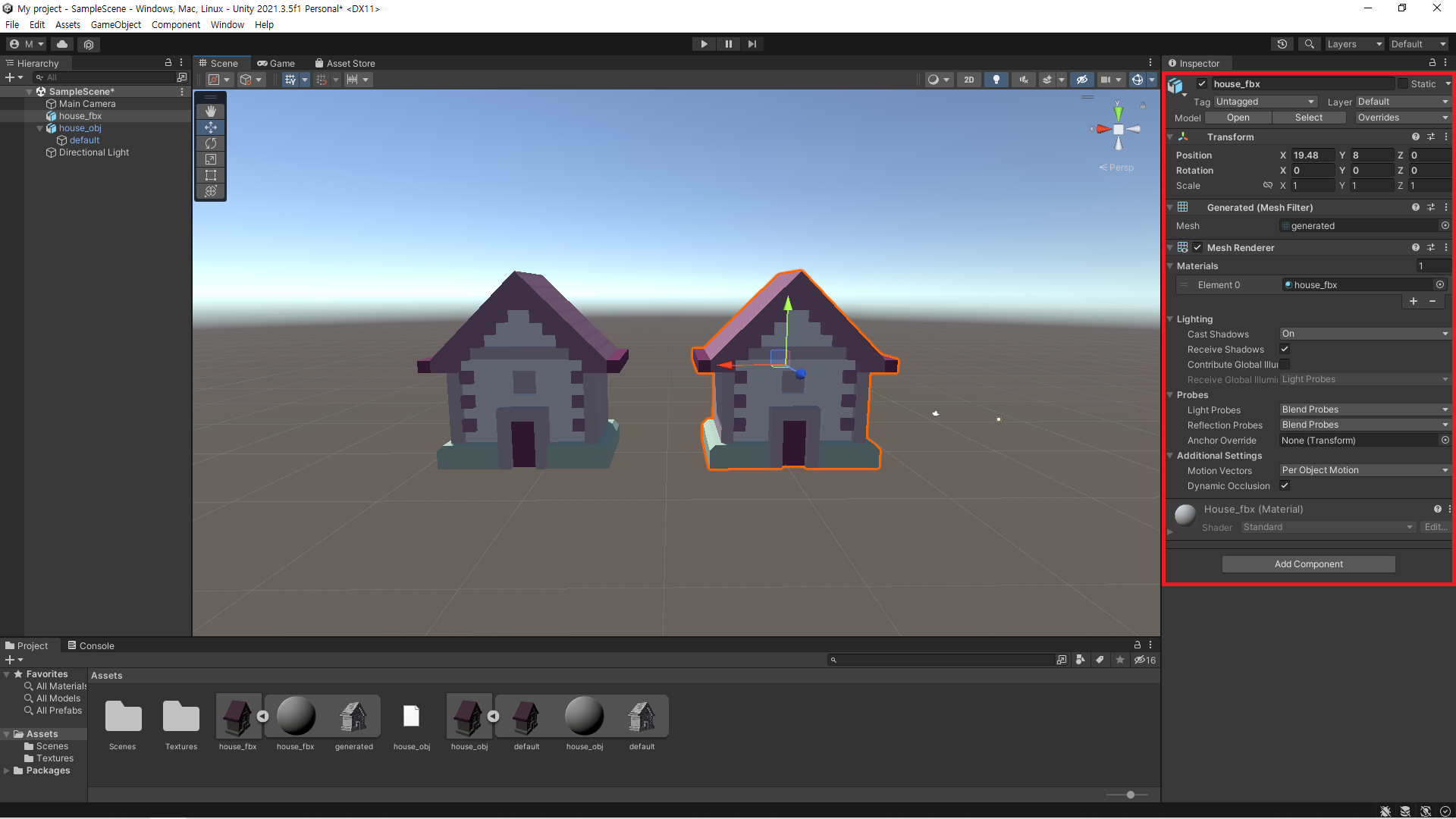Click the Pause button

(x=728, y=44)
